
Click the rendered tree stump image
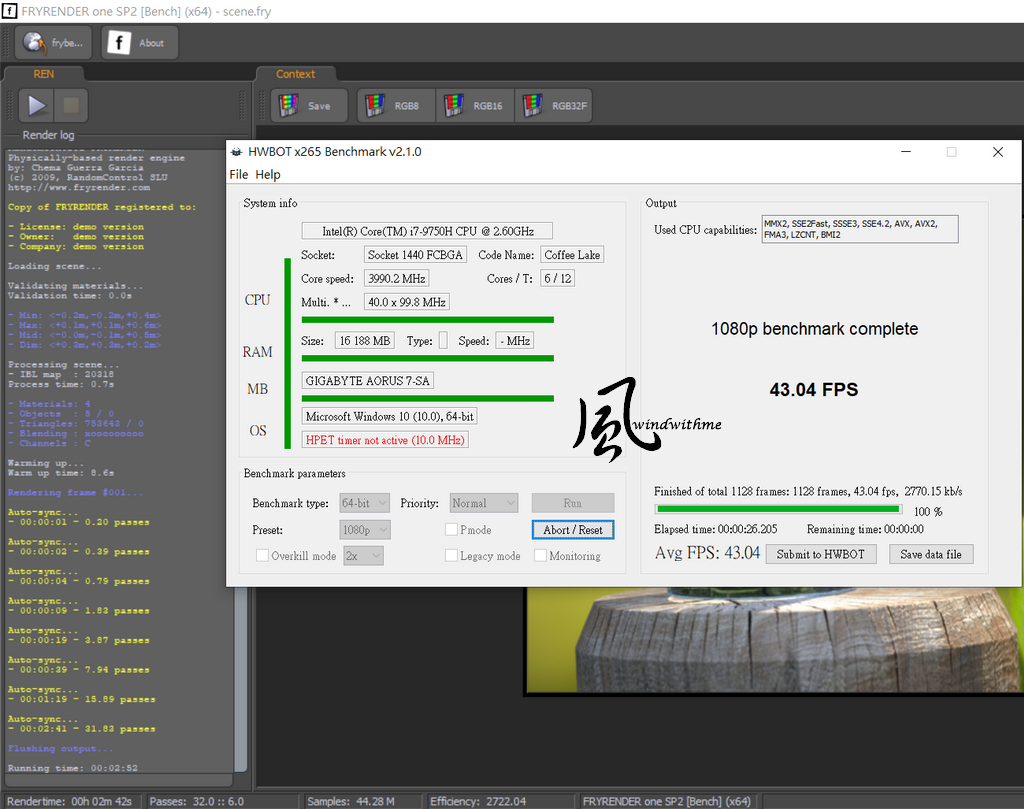pyautogui.click(x=775, y=640)
